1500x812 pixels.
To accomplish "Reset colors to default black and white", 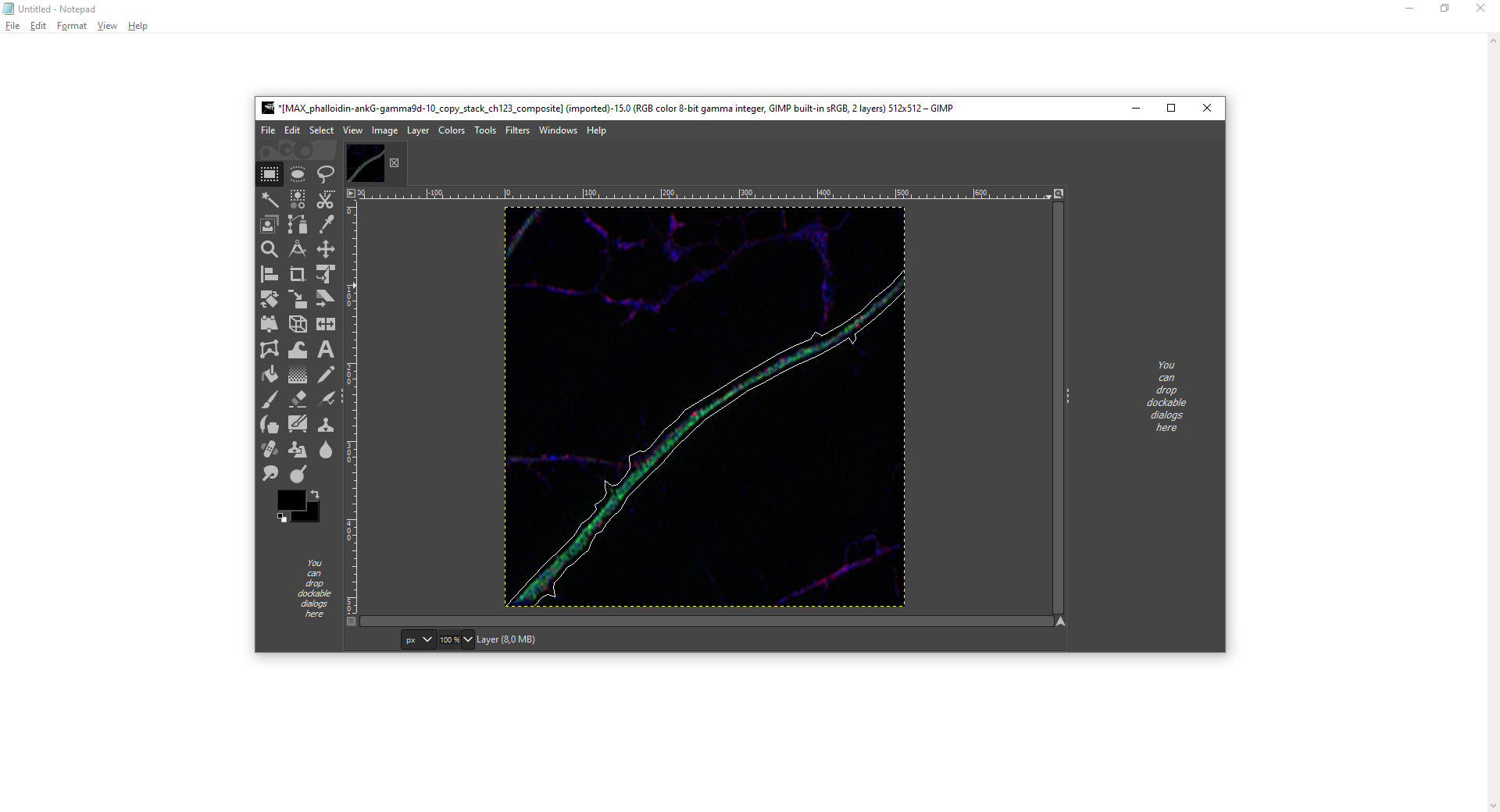I will 282,517.
